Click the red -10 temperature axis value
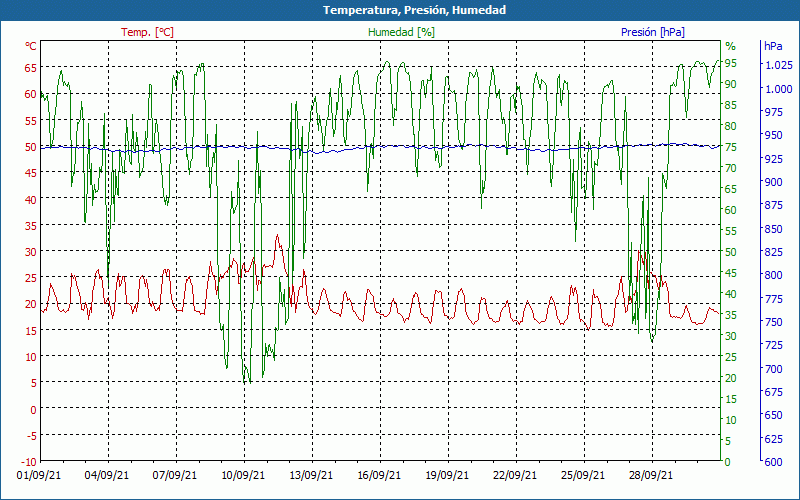800x500 pixels. [30, 462]
